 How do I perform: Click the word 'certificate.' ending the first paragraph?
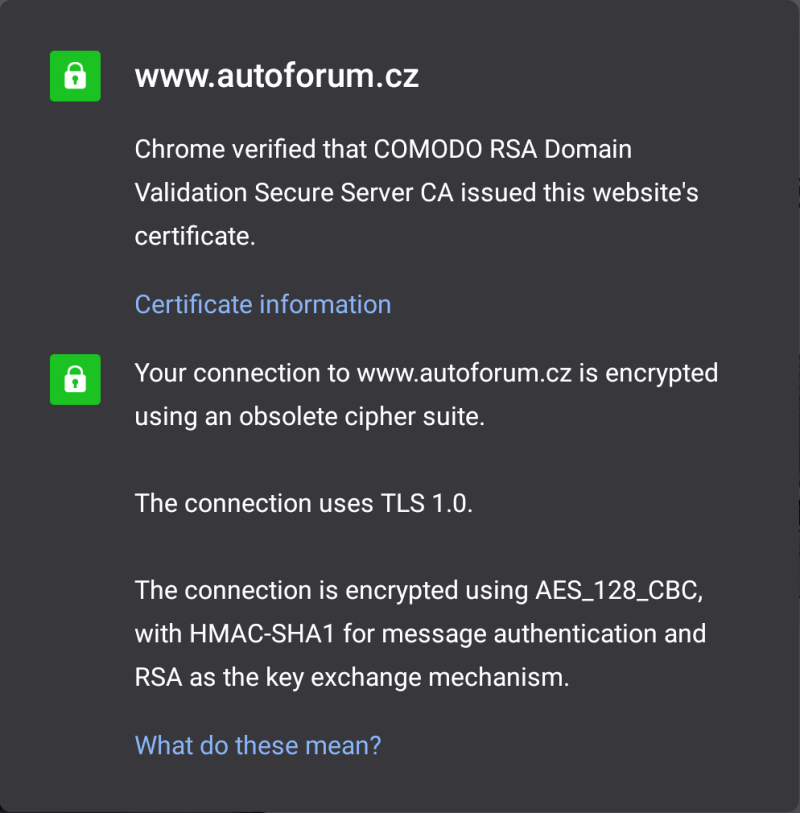195,236
